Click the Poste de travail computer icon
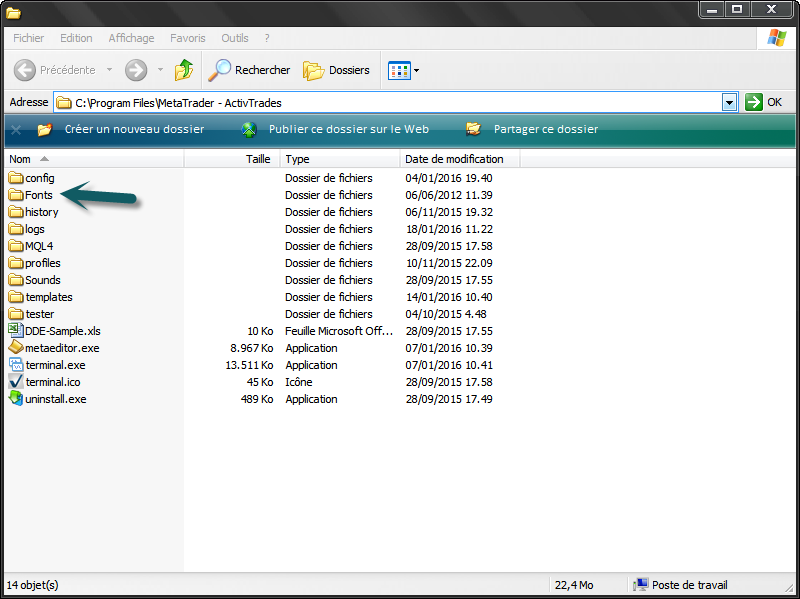Image resolution: width=800 pixels, height=599 pixels. [x=641, y=585]
